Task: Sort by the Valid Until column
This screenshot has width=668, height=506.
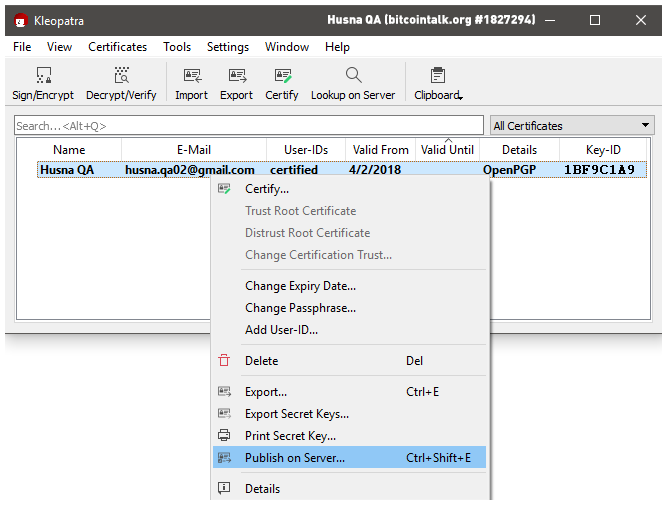Action: click(x=447, y=150)
